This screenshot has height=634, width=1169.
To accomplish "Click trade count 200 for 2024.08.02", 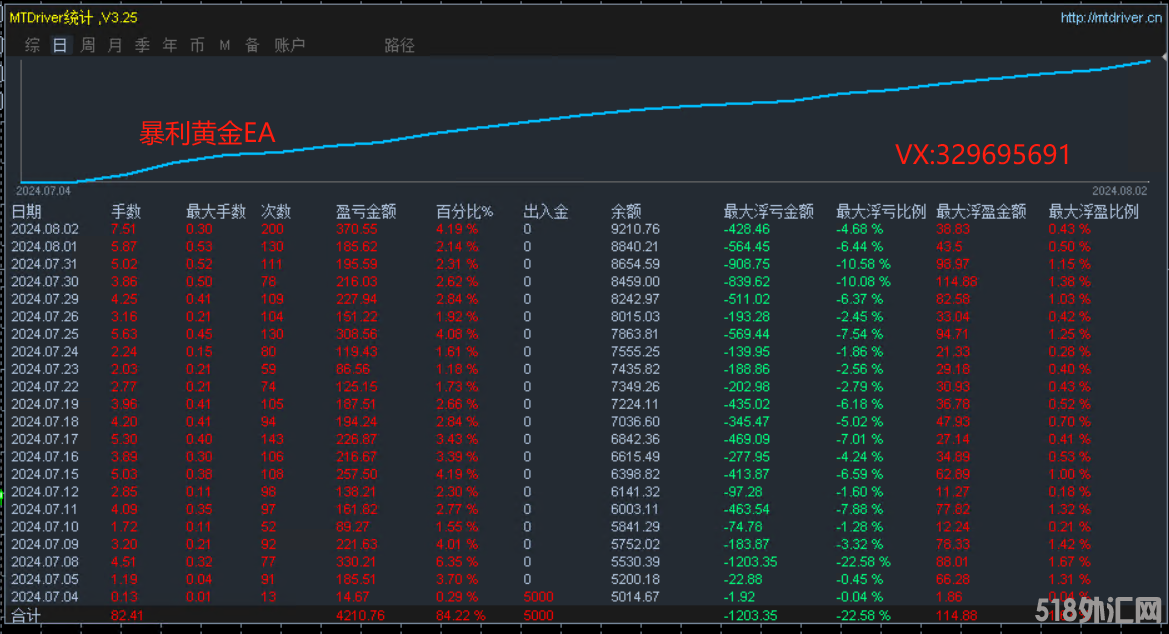I will pos(272,229).
